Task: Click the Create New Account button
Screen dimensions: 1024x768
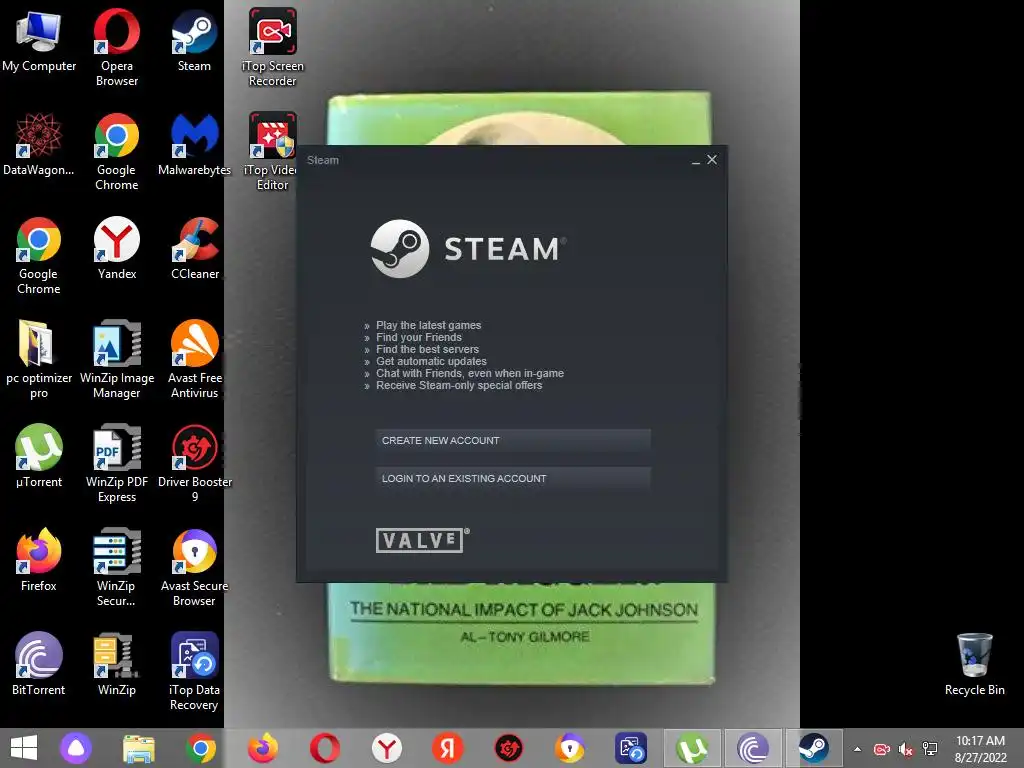Action: pyautogui.click(x=513, y=441)
